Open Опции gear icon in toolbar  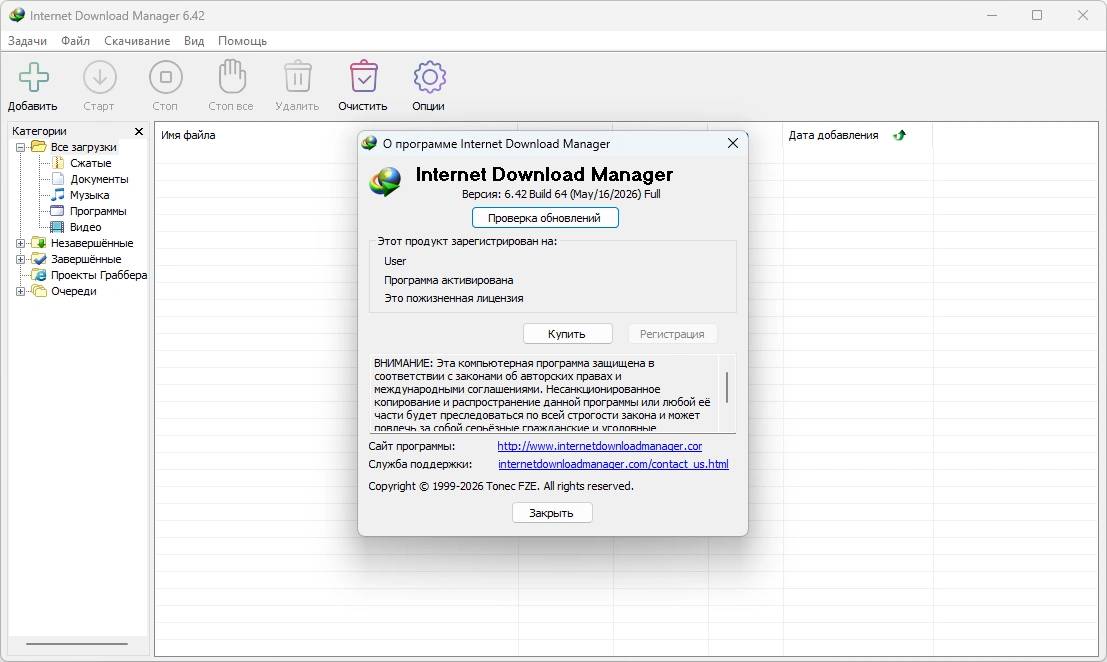point(429,77)
